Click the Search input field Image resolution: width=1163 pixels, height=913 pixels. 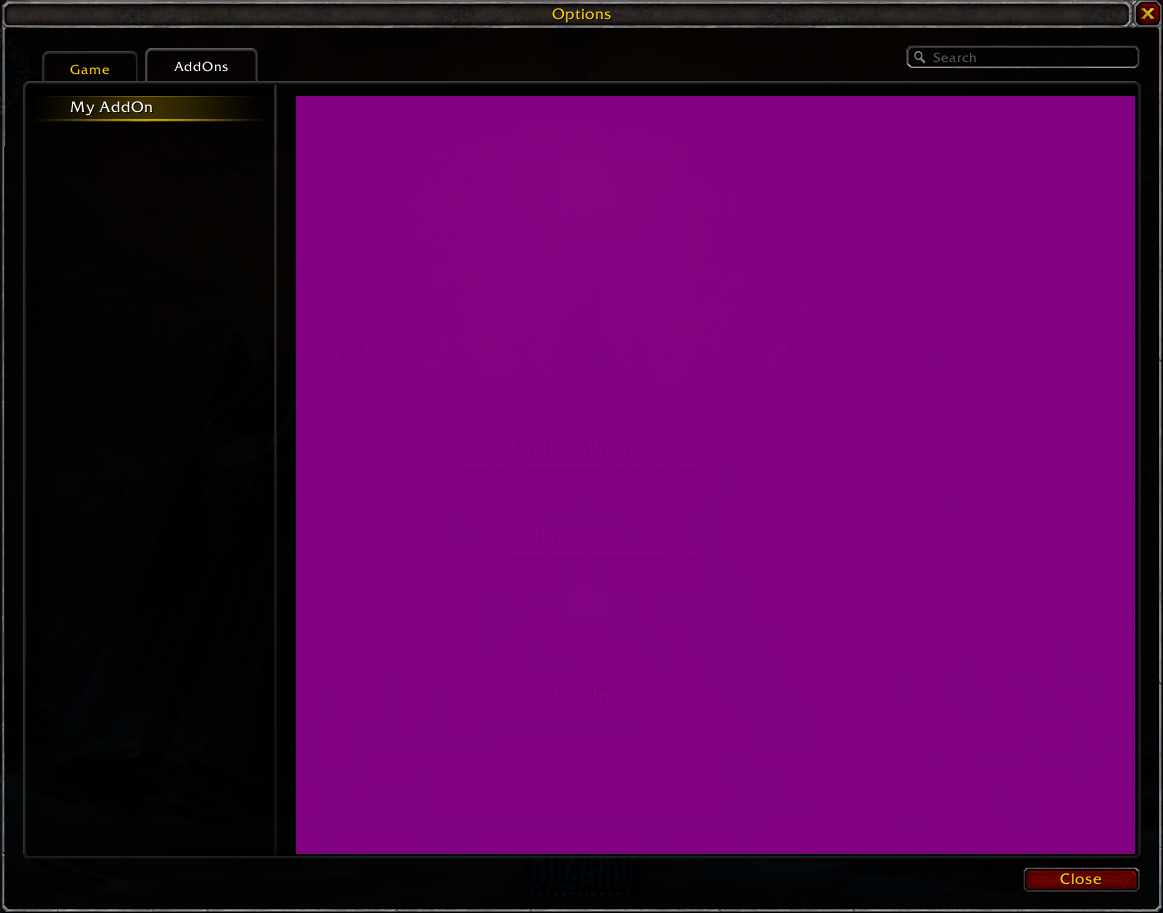pos(1022,57)
